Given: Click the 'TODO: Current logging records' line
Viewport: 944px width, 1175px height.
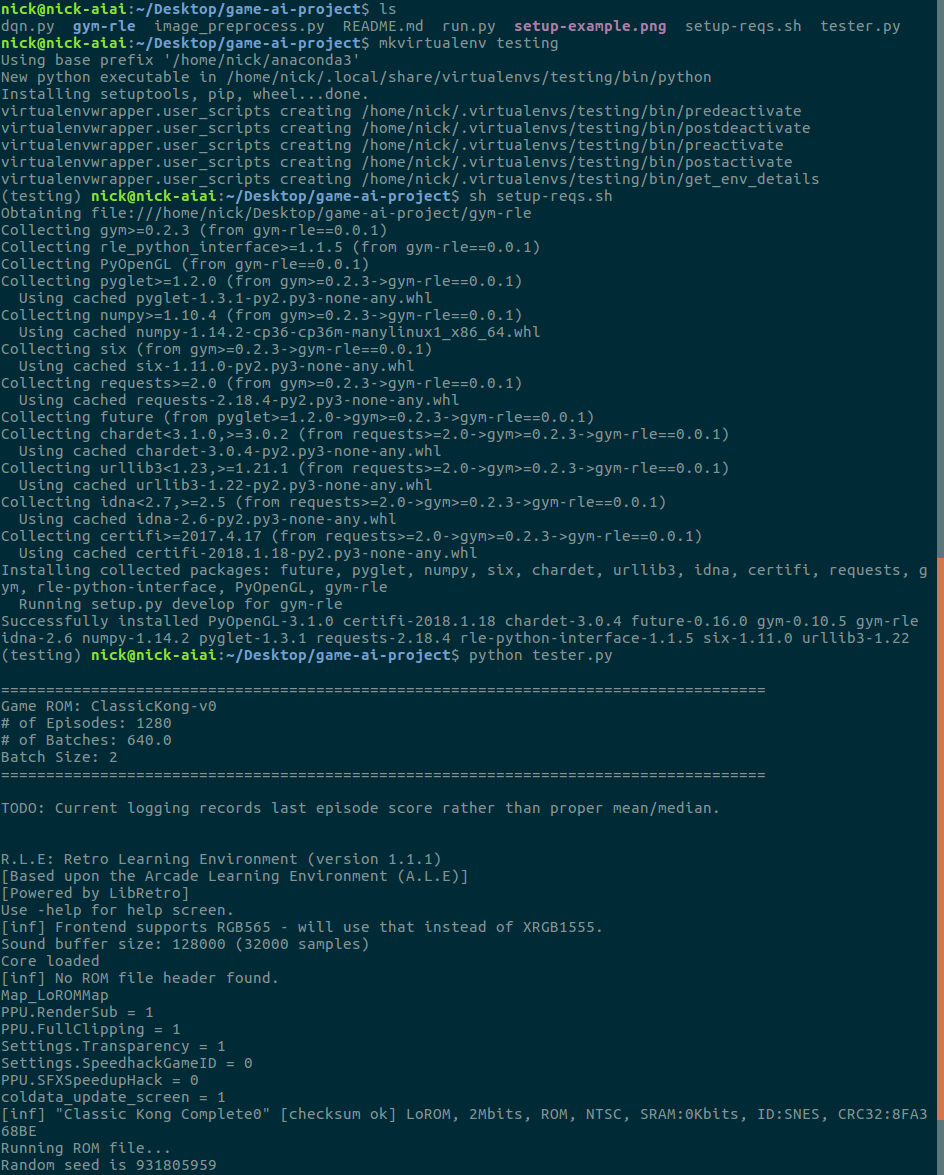Looking at the screenshot, I should [x=360, y=809].
